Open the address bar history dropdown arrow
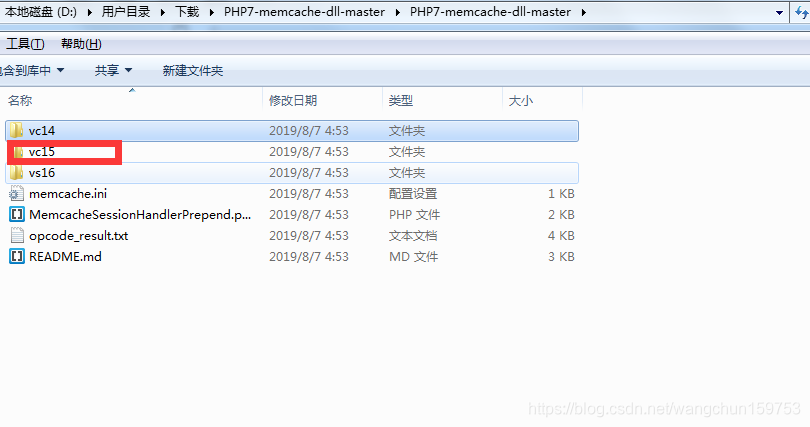810x427 pixels. (x=780, y=12)
